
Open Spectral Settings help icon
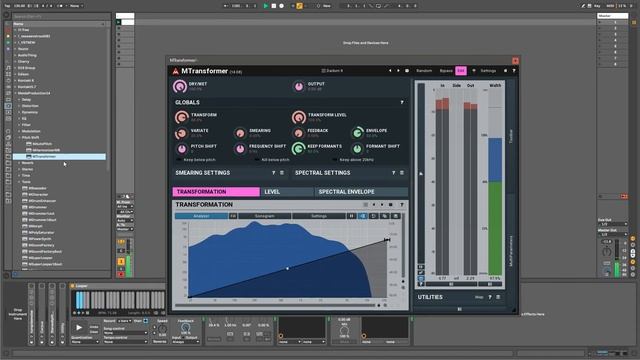[x=393, y=173]
